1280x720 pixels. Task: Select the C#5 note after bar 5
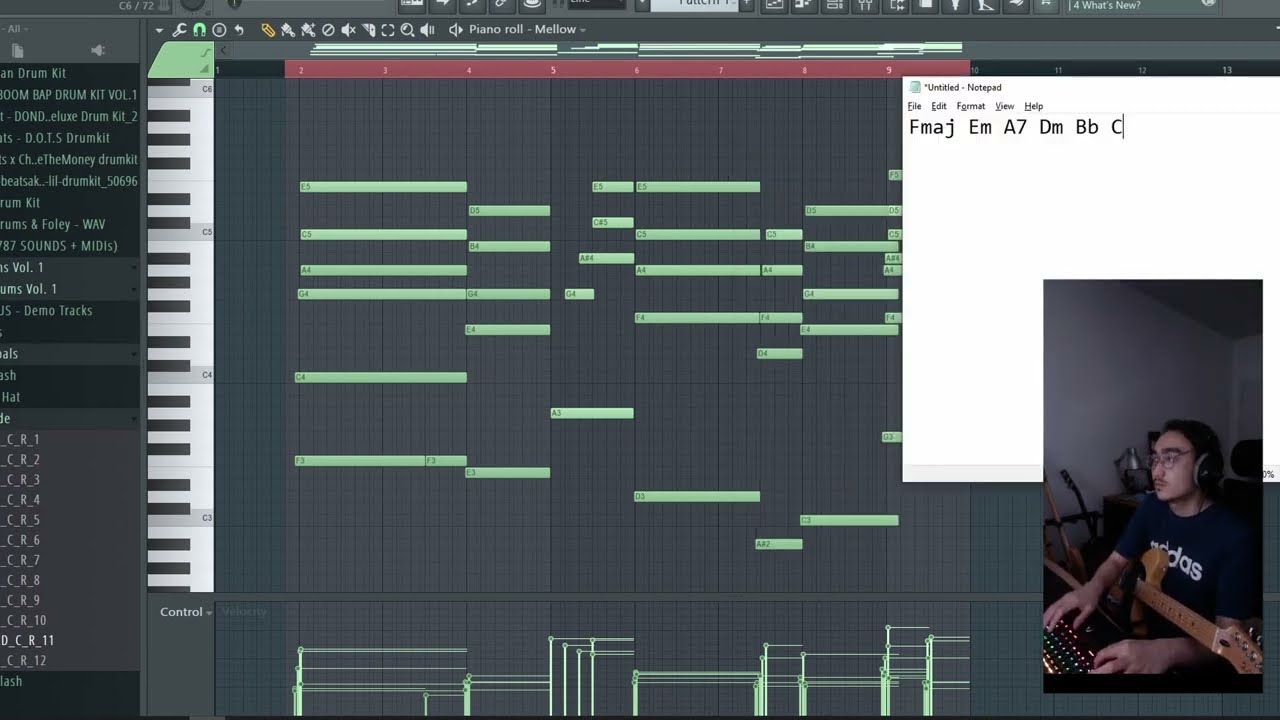point(613,222)
